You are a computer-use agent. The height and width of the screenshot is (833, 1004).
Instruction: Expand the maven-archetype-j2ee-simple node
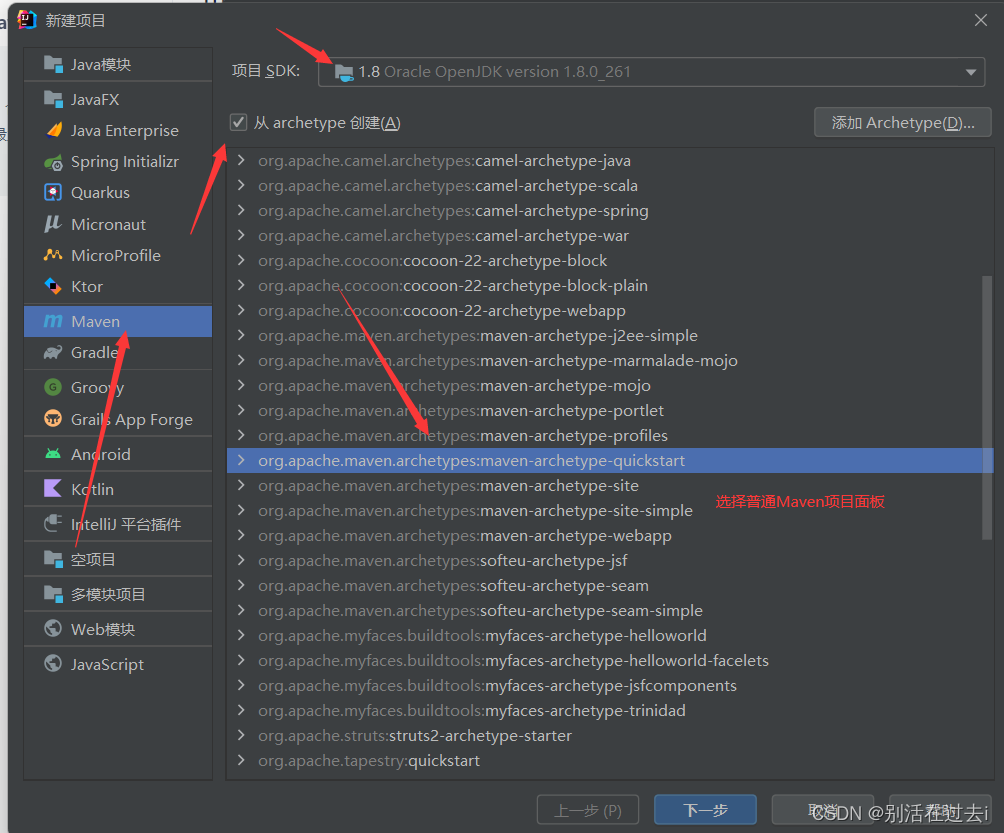(241, 335)
